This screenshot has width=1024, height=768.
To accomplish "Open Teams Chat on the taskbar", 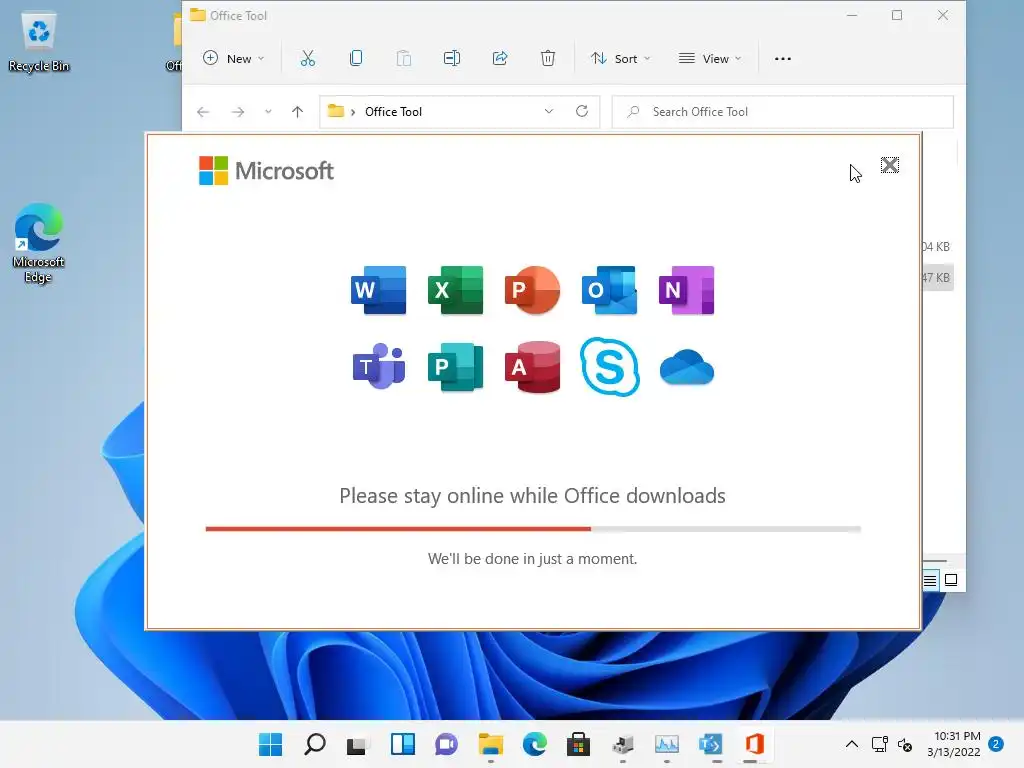I will (x=446, y=744).
